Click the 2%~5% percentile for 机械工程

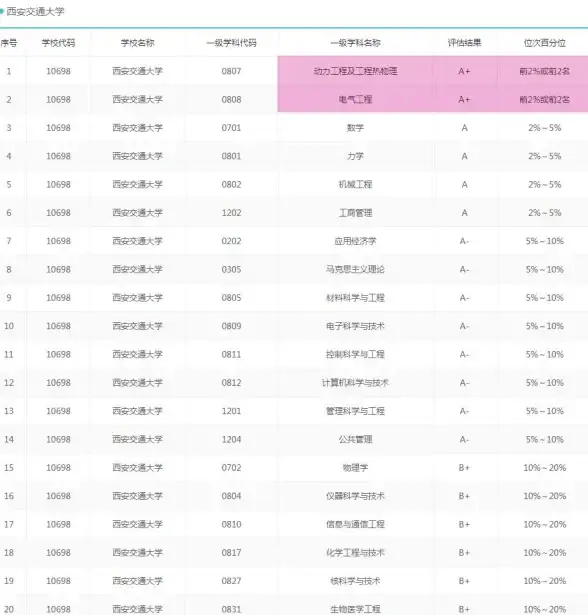tap(545, 184)
